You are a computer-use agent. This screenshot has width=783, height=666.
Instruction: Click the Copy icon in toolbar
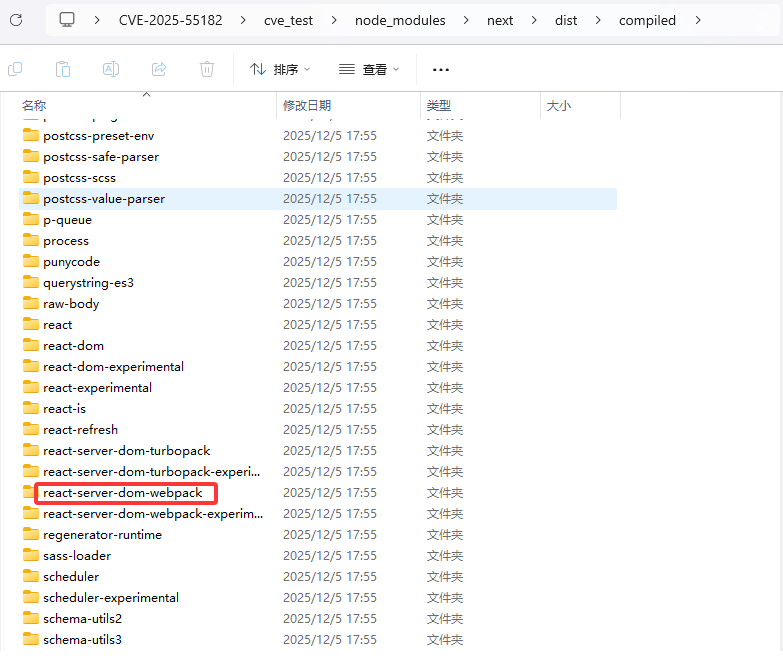(15, 69)
